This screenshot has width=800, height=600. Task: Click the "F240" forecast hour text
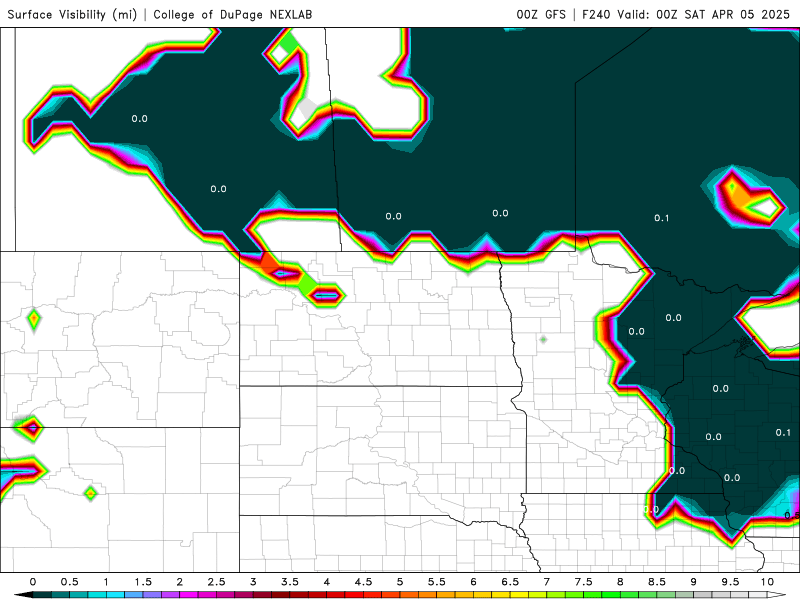click(x=596, y=14)
